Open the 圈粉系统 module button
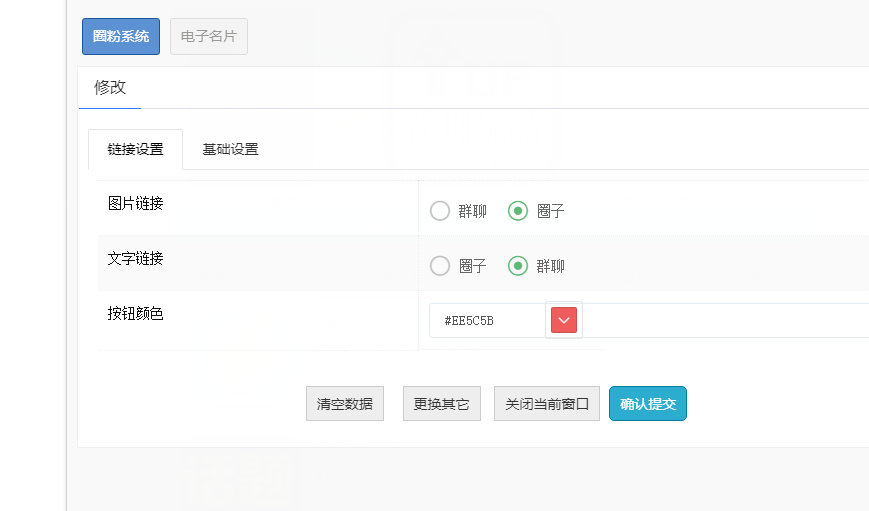Screen dimensions: 869x511 tap(121, 36)
